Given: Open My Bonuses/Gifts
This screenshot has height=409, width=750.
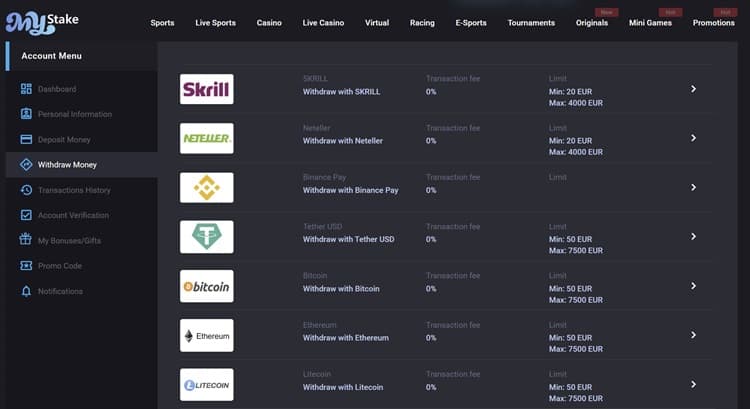Looking at the screenshot, I should [x=69, y=241].
